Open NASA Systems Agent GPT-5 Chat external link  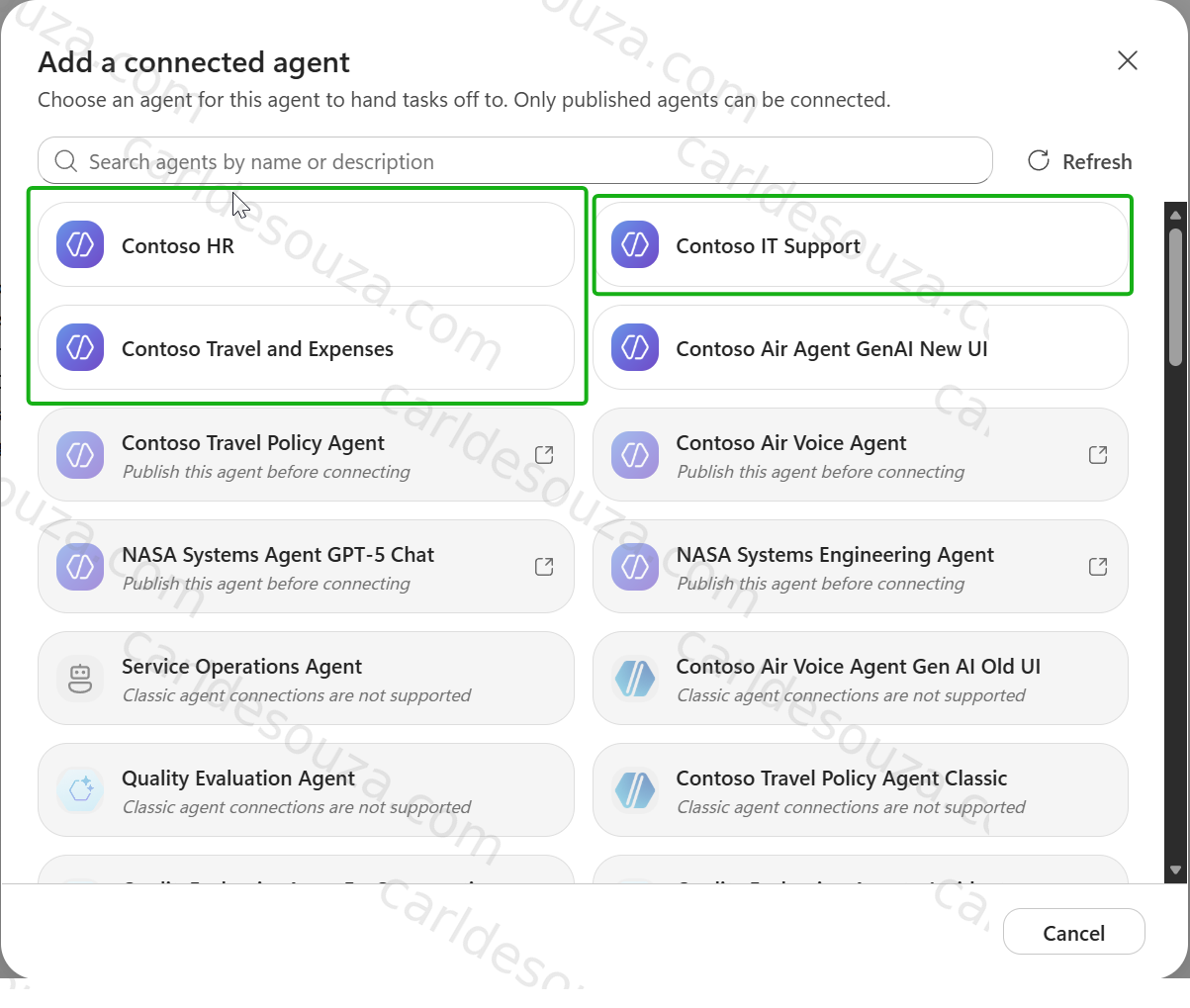544,567
